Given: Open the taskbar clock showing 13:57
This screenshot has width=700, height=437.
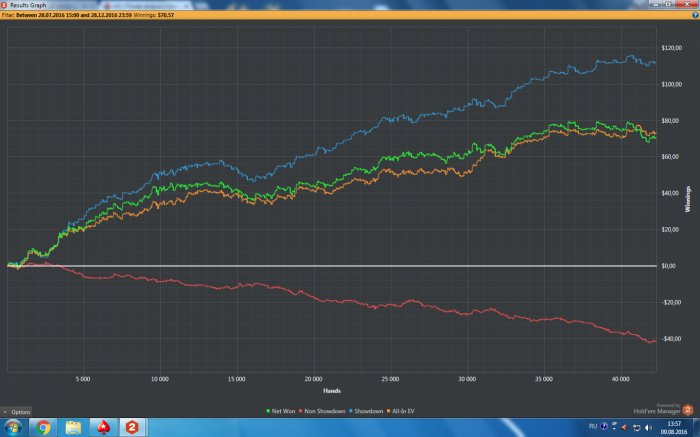Looking at the screenshot, I should [x=674, y=428].
